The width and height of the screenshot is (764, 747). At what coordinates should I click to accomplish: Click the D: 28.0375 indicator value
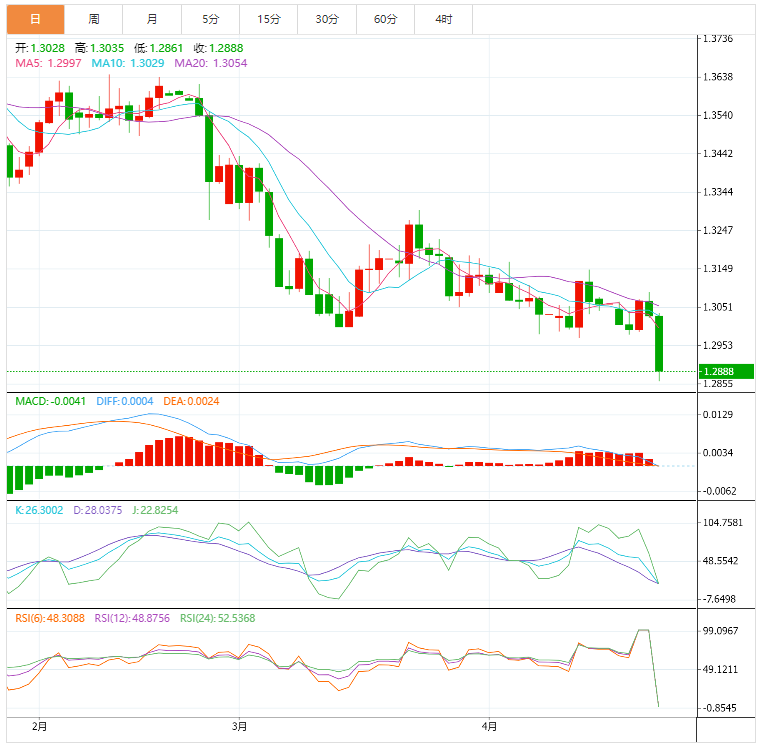(x=97, y=510)
